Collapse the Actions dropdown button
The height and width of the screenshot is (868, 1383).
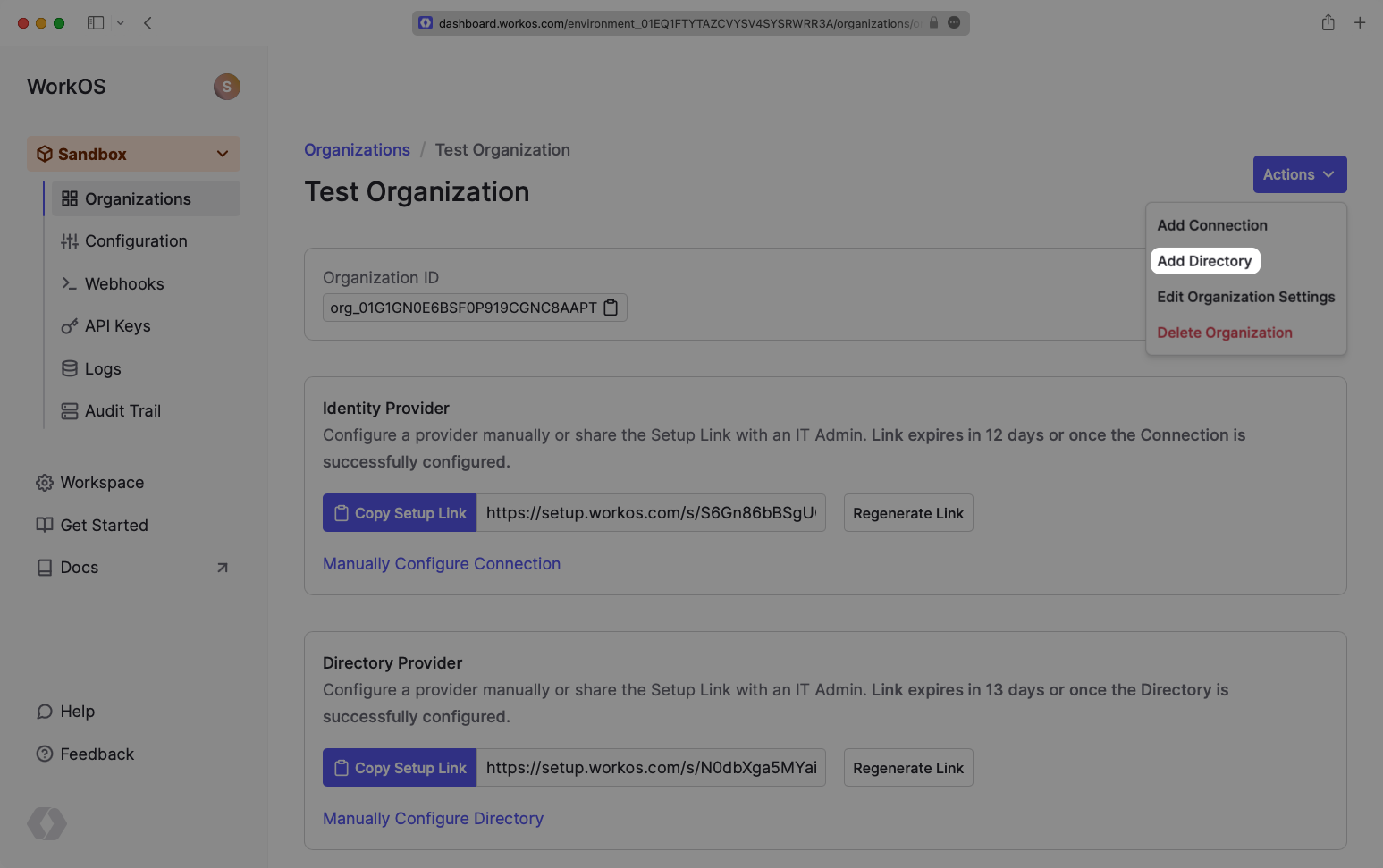[1299, 174]
